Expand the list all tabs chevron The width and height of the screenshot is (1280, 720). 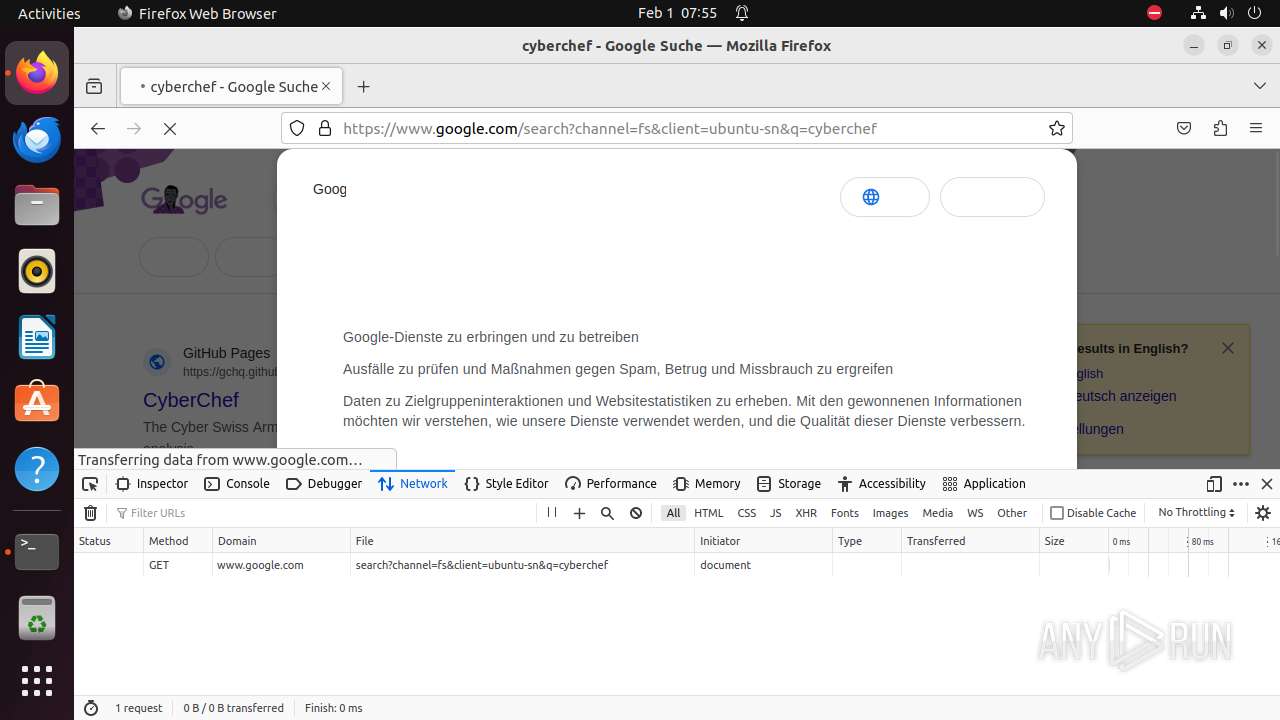coord(1260,87)
